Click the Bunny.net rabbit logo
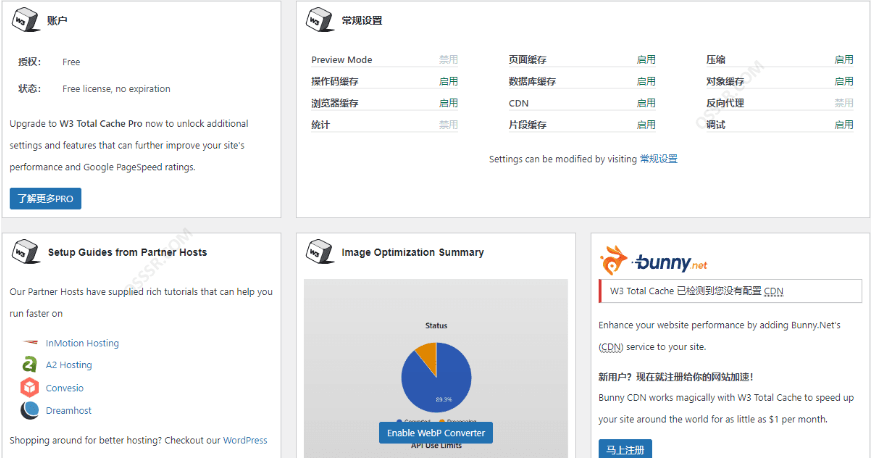Viewport: 871px width, 458px height. point(614,262)
